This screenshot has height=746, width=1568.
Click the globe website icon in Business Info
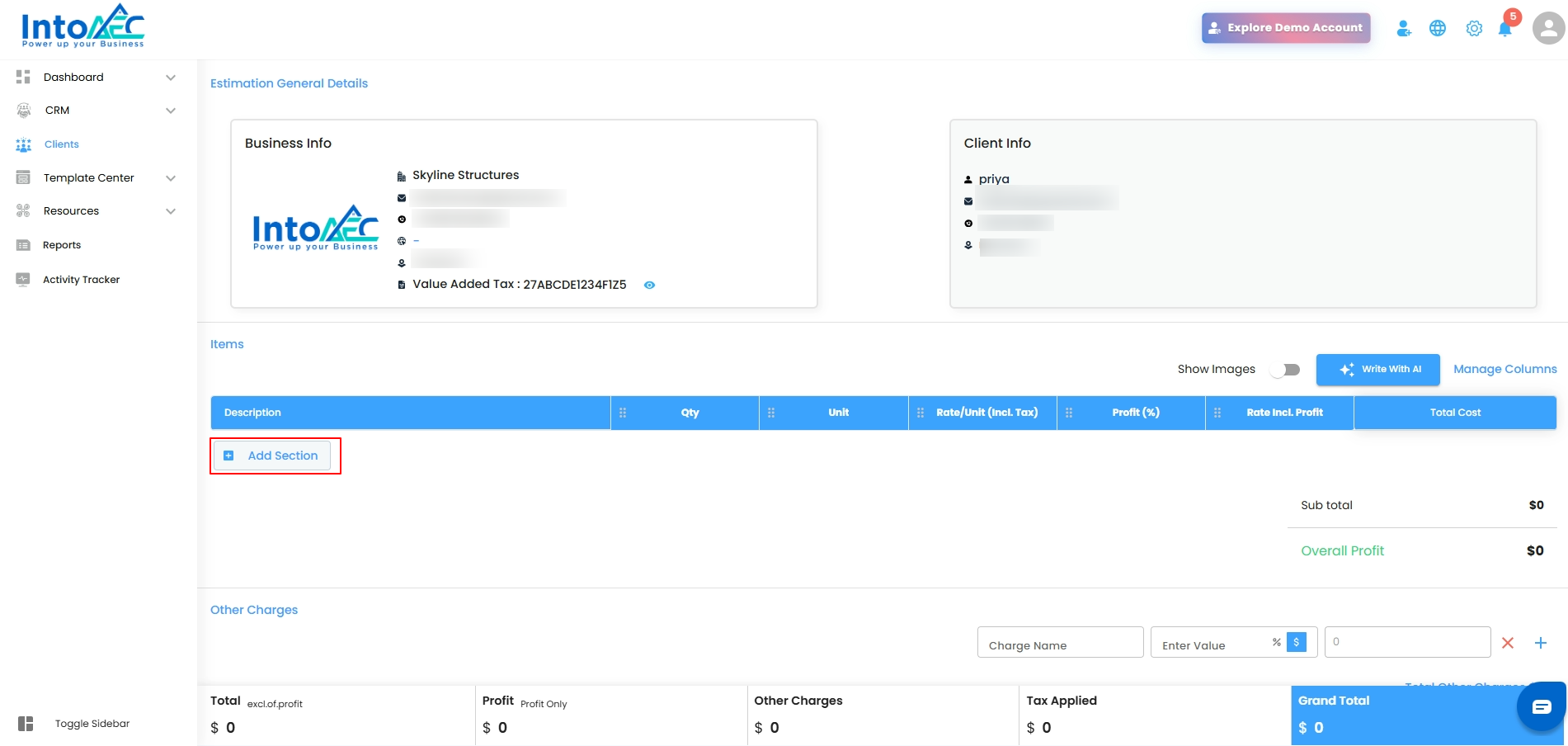point(402,241)
